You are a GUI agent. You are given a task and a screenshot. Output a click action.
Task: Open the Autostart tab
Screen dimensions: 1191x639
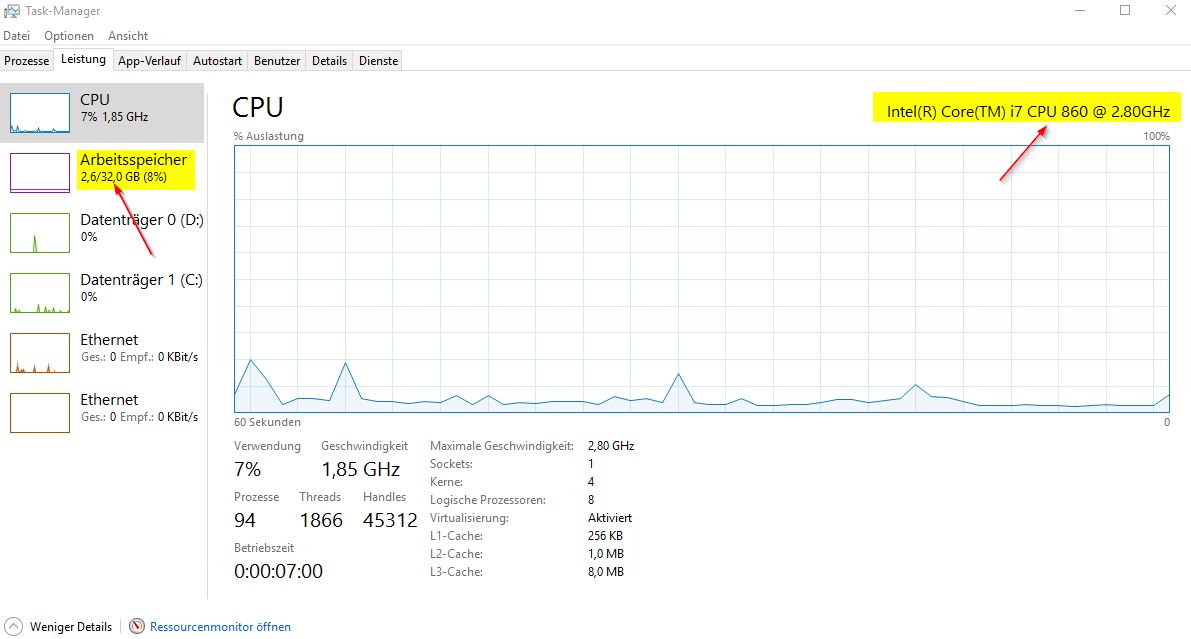pyautogui.click(x=217, y=61)
